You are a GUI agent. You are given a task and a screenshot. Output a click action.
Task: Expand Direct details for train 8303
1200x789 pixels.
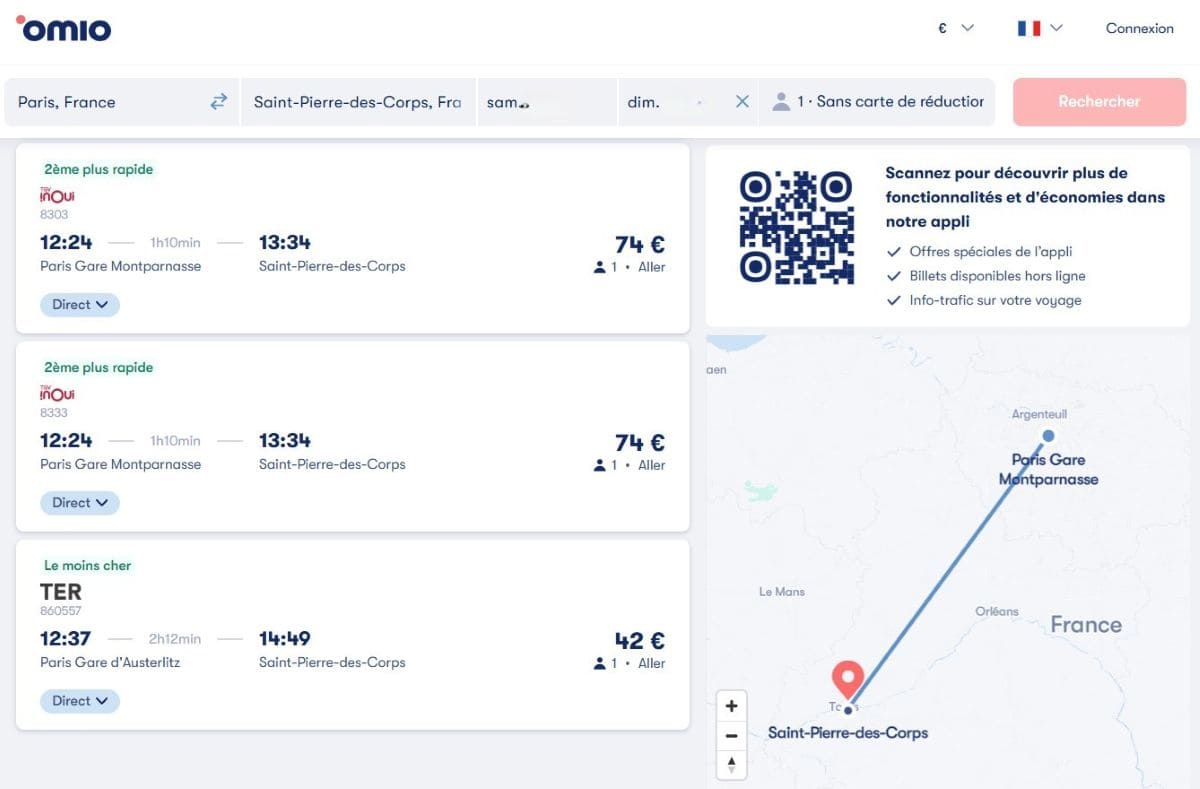[80, 304]
